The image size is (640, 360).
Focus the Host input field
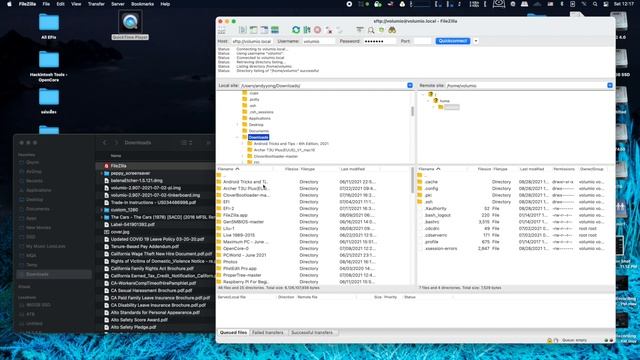pyautogui.click(x=252, y=41)
